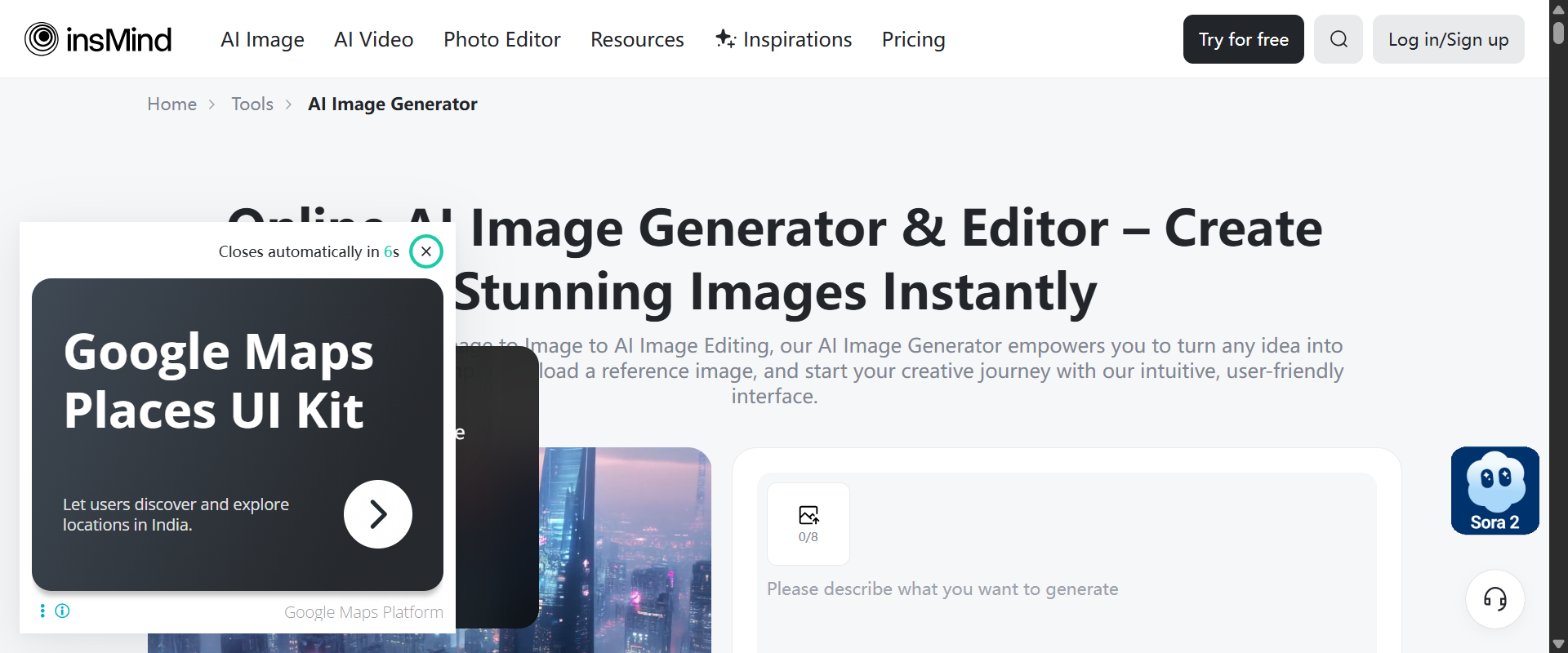Open the AI Image menu

[x=262, y=39]
